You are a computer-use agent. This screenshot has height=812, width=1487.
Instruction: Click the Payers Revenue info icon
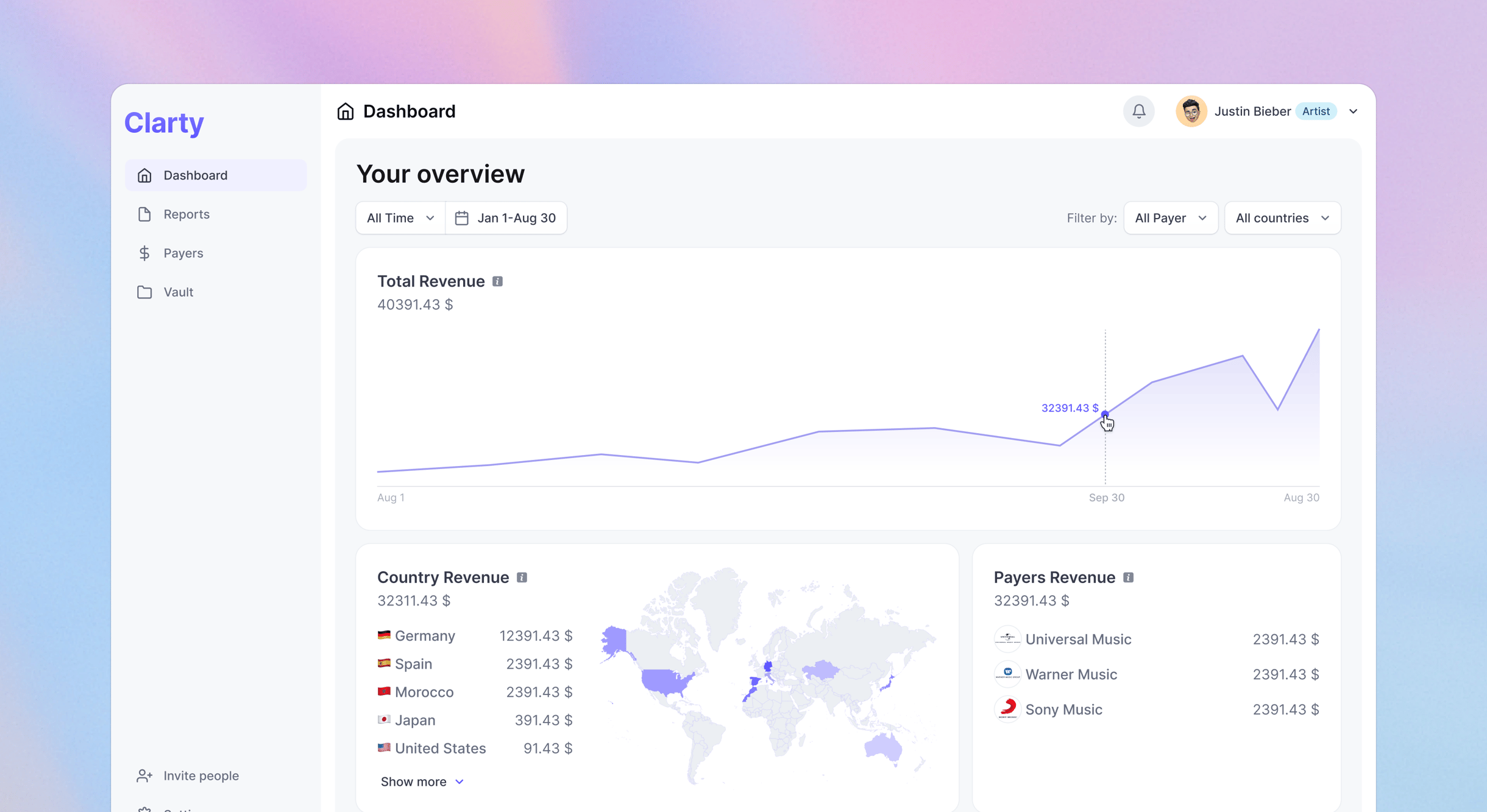(x=1128, y=577)
